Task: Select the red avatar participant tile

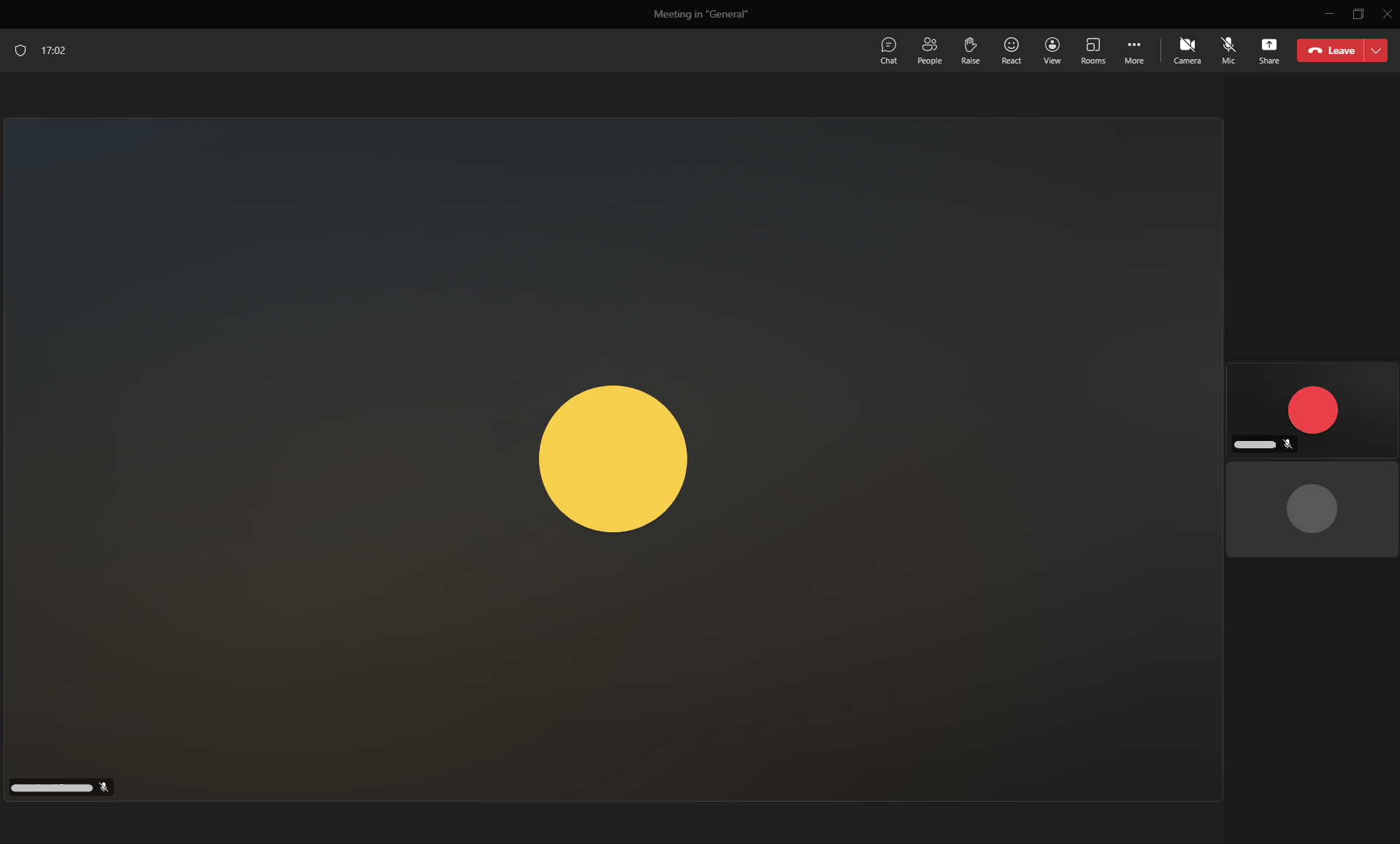Action: pyautogui.click(x=1312, y=410)
